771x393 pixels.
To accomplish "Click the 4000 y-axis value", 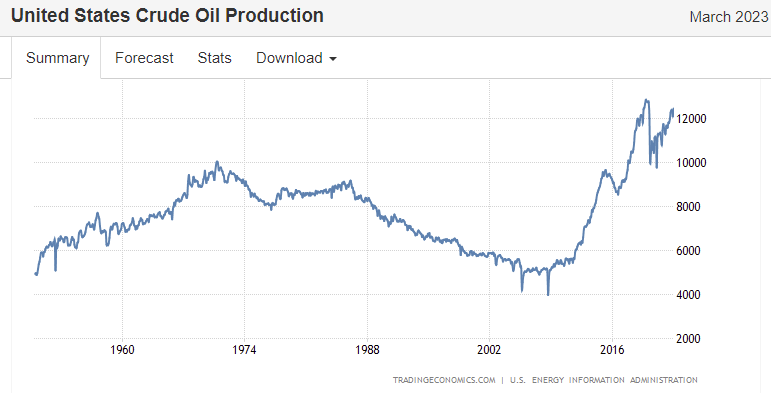I will point(688,295).
